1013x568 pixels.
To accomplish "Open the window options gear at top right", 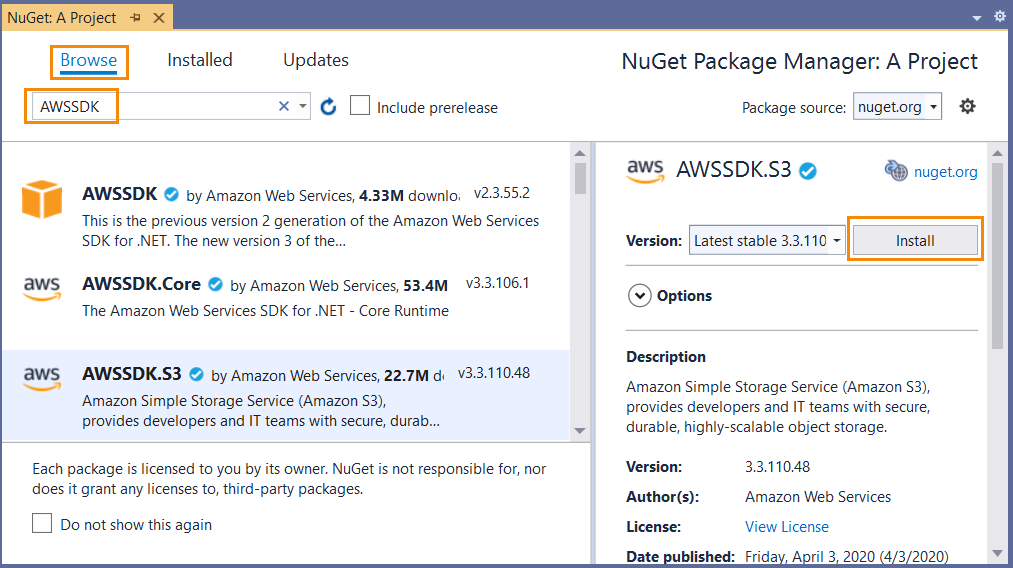I will (x=999, y=16).
